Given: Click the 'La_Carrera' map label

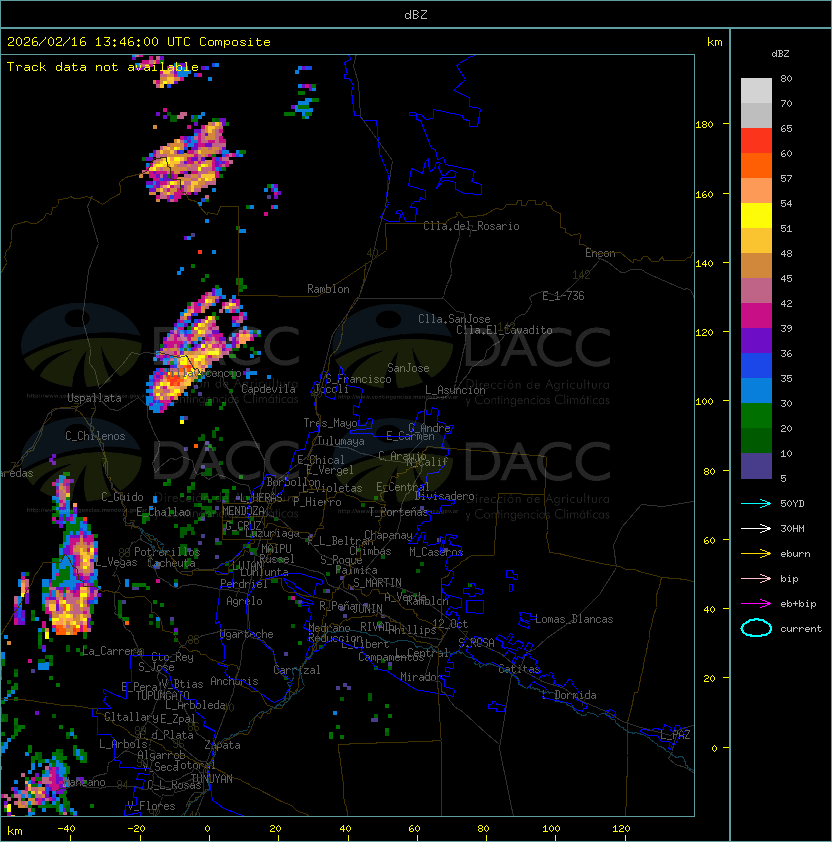Looking at the screenshot, I should click(x=112, y=651).
